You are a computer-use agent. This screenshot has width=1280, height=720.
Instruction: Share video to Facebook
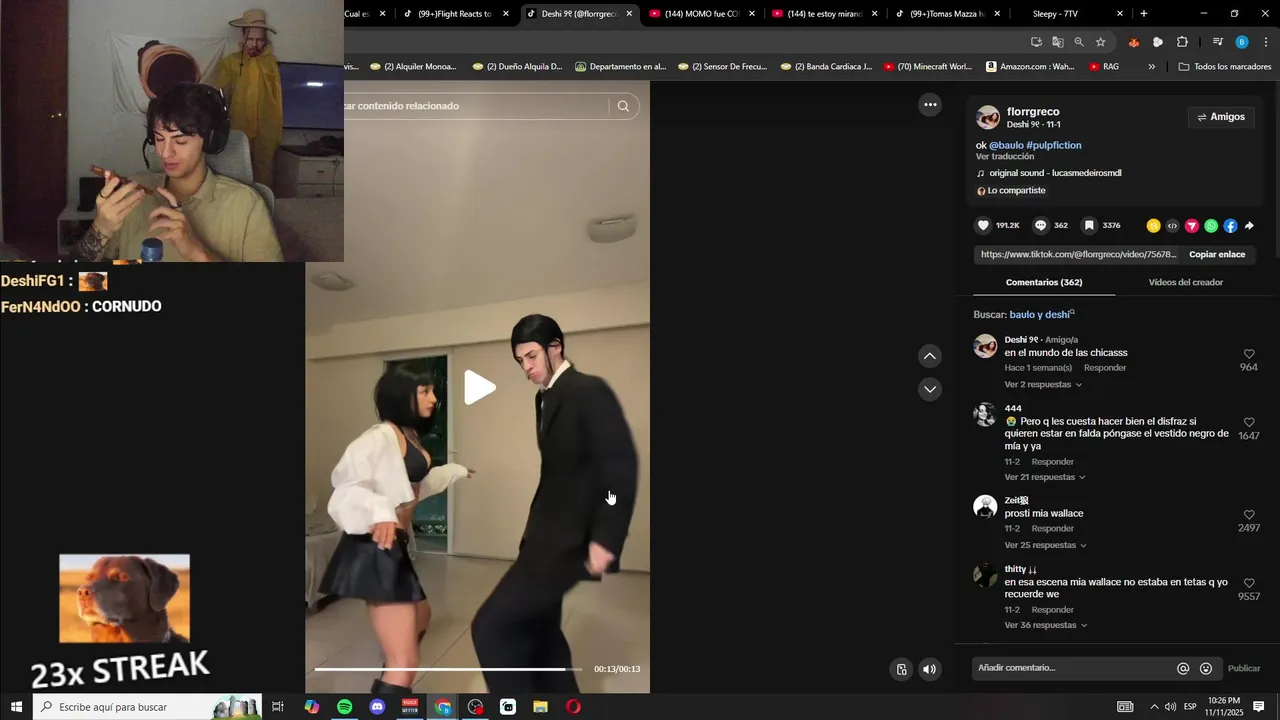tap(1230, 226)
